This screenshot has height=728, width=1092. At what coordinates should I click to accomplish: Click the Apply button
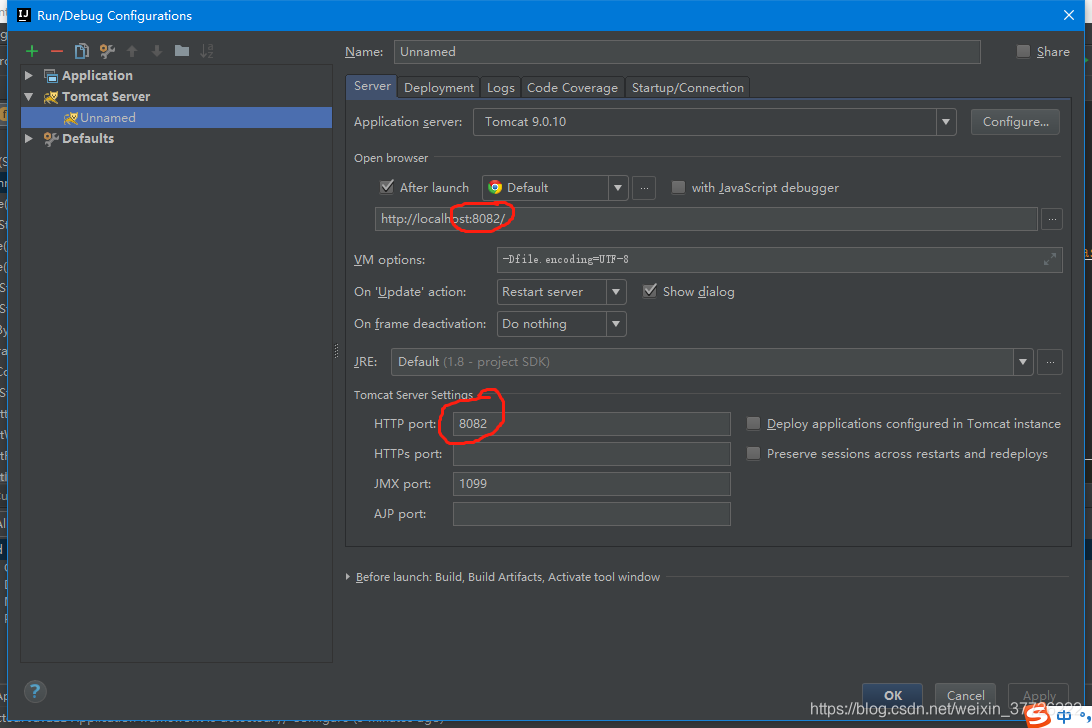(x=1038, y=695)
